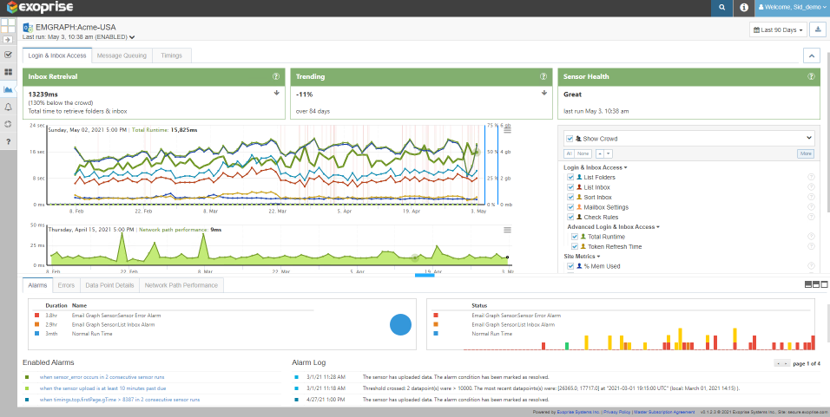This screenshot has height=417, width=830.
Task: Click the None metrics button
Action: tap(583, 153)
